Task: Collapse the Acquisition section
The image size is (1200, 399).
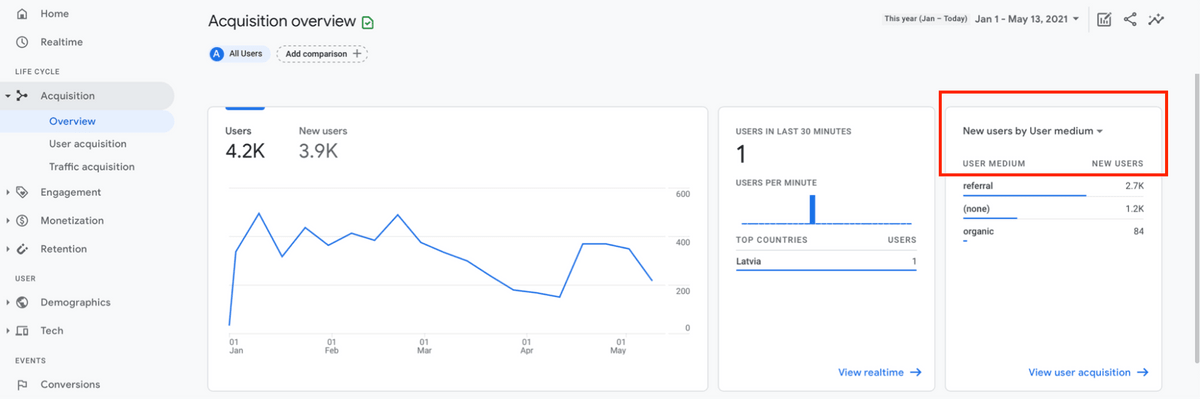Action: [x=8, y=96]
